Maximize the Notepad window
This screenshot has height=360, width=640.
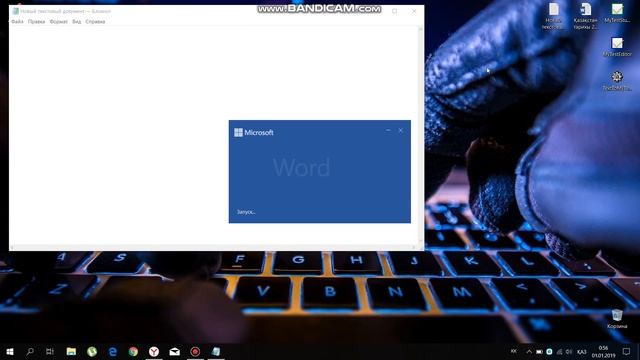click(x=395, y=11)
